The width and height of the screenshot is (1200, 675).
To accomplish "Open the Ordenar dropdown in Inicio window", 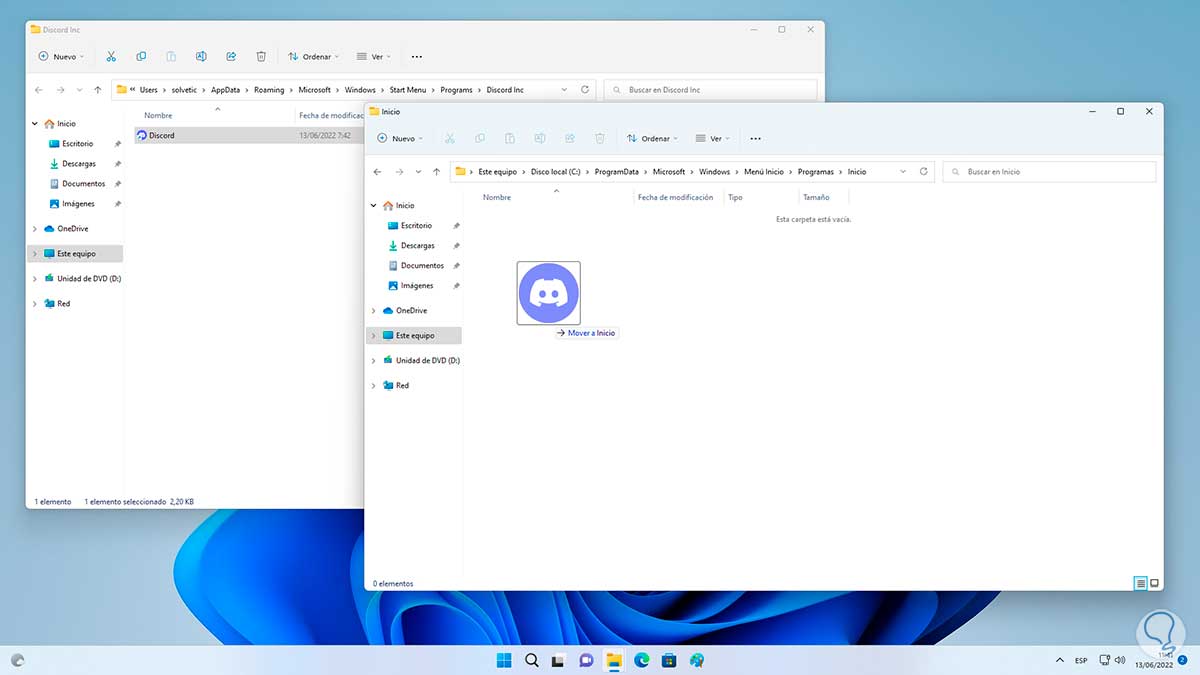I will [x=651, y=139].
